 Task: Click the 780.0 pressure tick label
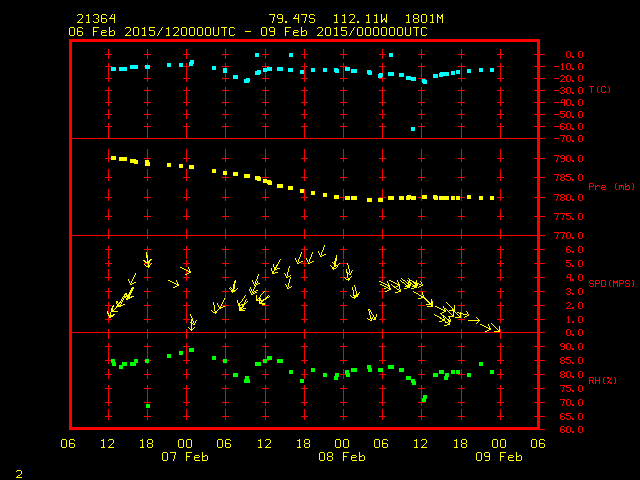pos(569,198)
